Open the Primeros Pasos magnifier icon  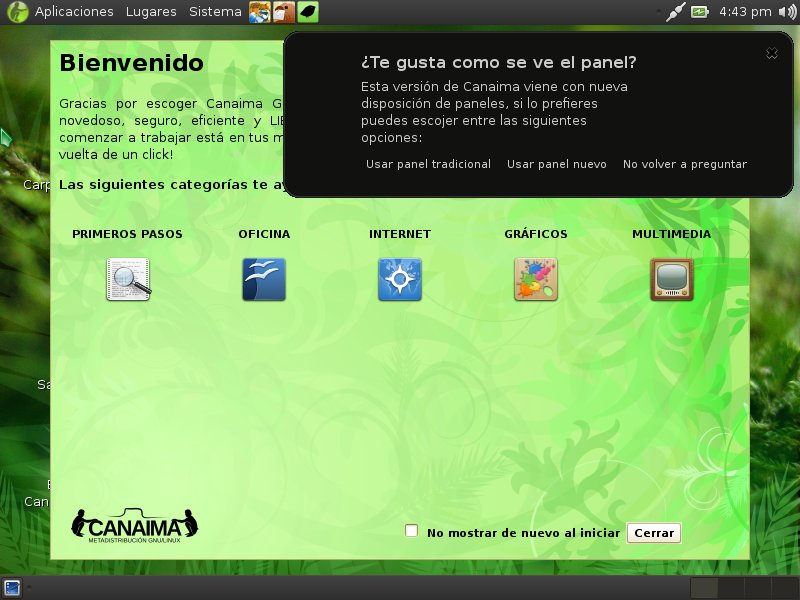tap(128, 279)
